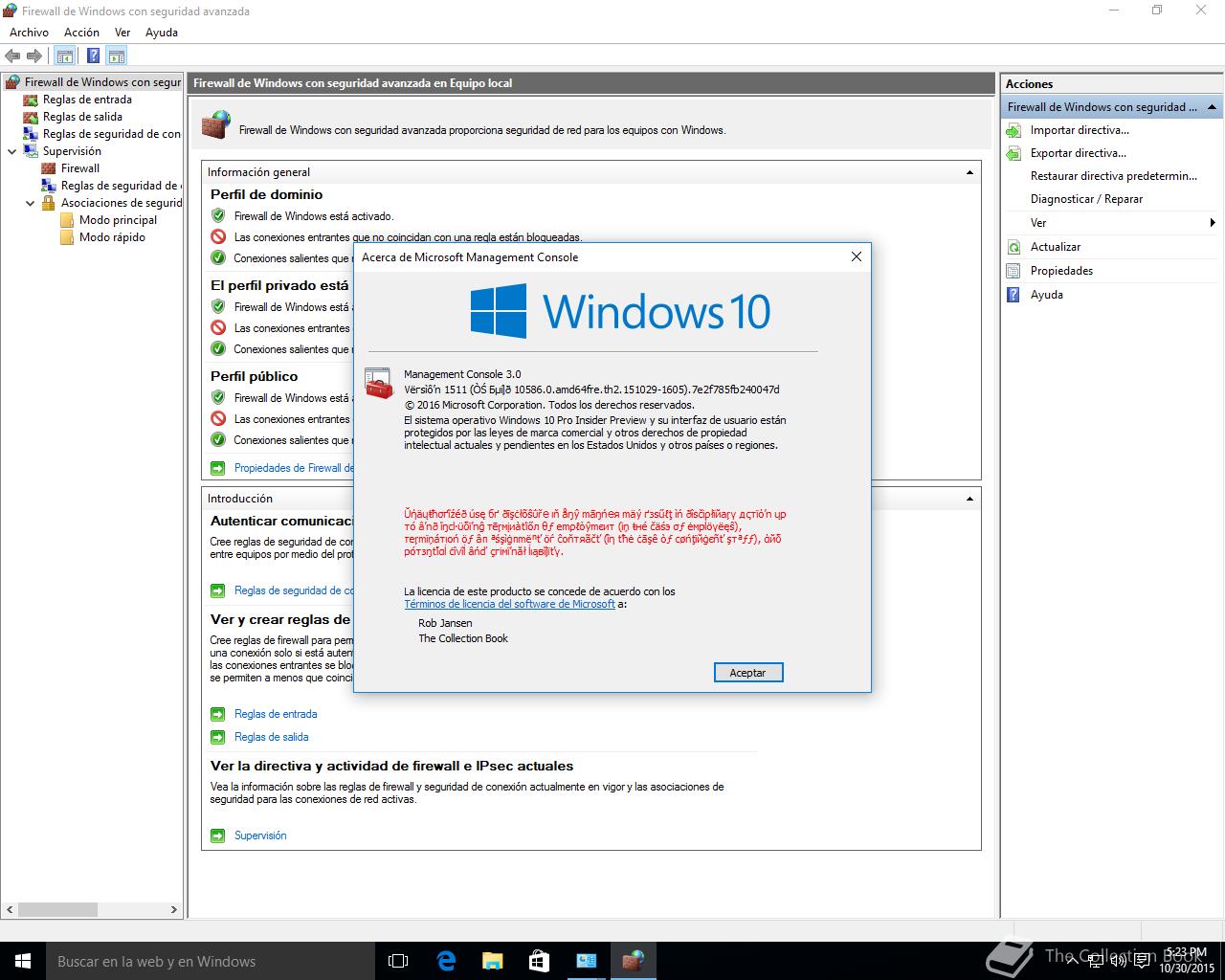The height and width of the screenshot is (980, 1225).
Task: Open the Ver menu in menu bar
Action: [122, 33]
